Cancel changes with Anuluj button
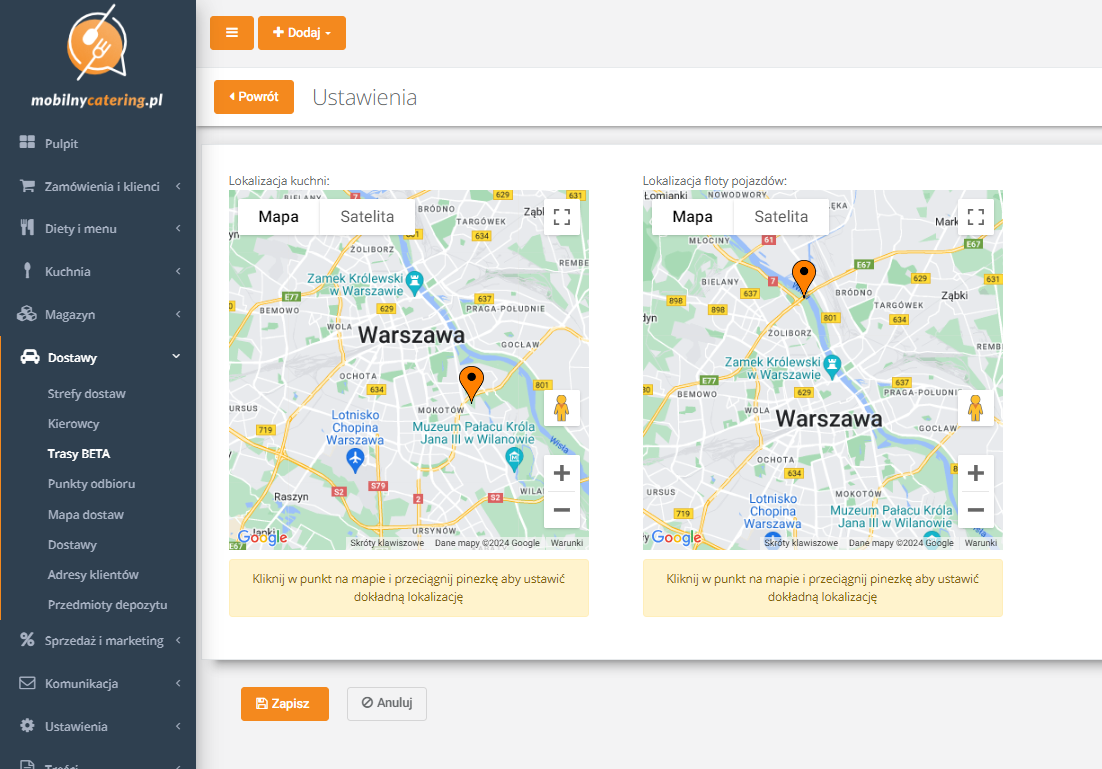 click(x=387, y=704)
